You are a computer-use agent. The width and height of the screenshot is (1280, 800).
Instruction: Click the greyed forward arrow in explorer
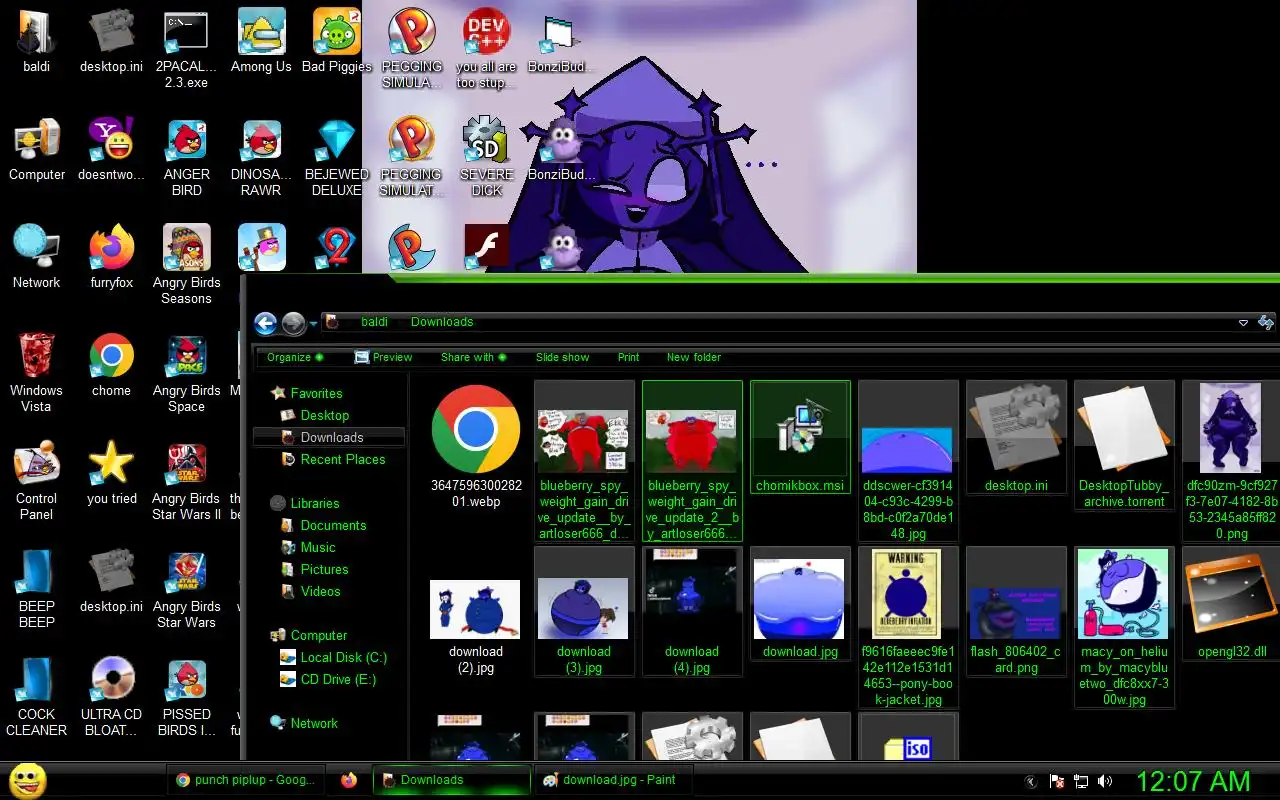click(x=293, y=323)
